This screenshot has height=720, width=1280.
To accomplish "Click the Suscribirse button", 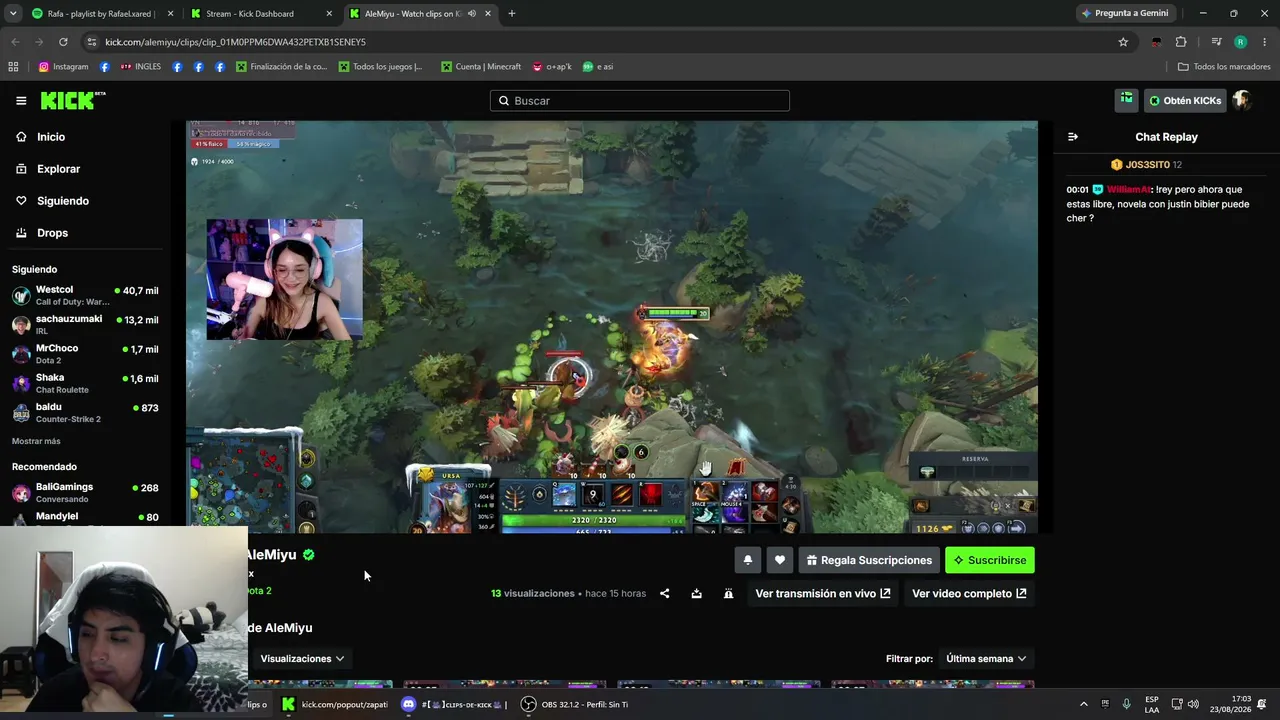I will [990, 560].
